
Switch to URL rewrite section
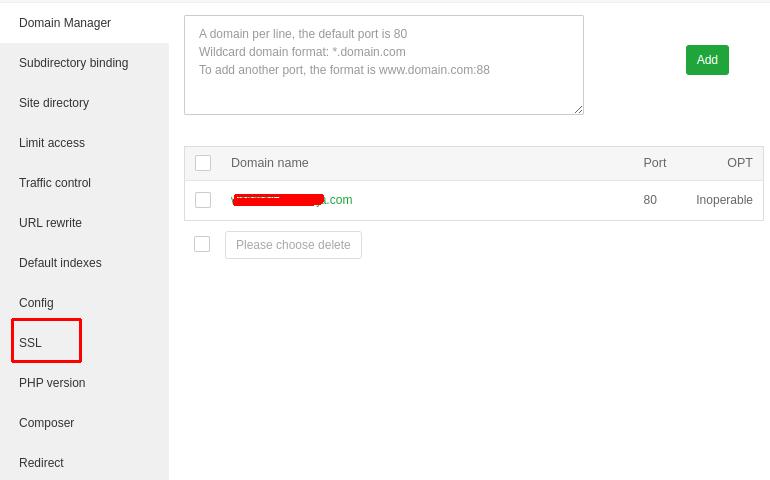[x=50, y=223]
